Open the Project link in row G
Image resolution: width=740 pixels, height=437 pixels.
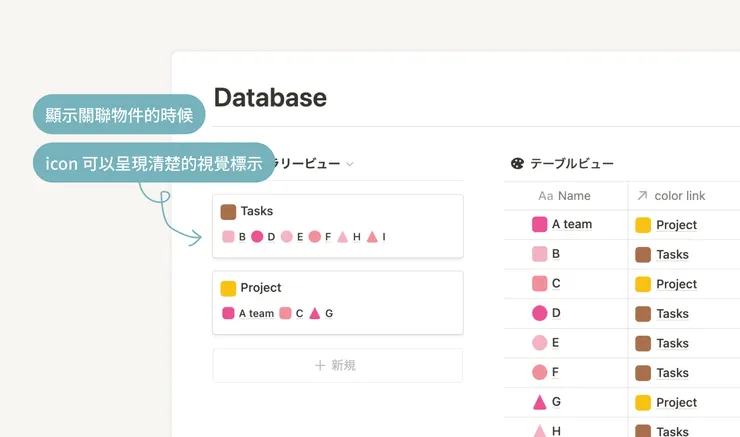[x=676, y=403]
